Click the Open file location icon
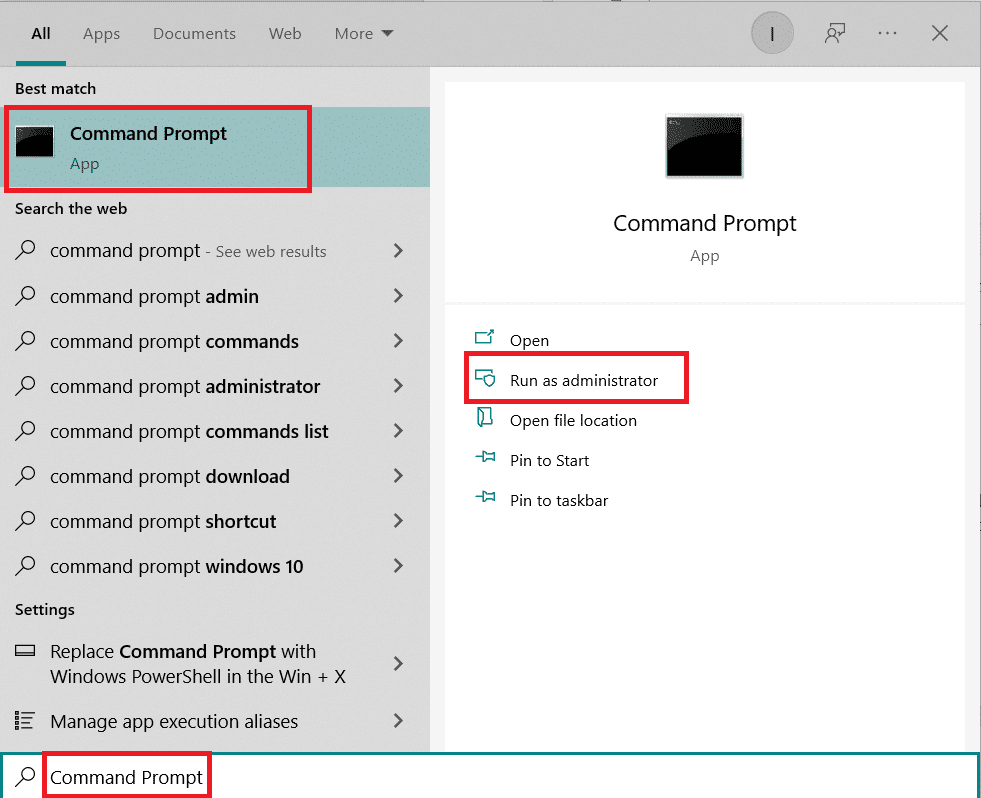 (x=487, y=420)
